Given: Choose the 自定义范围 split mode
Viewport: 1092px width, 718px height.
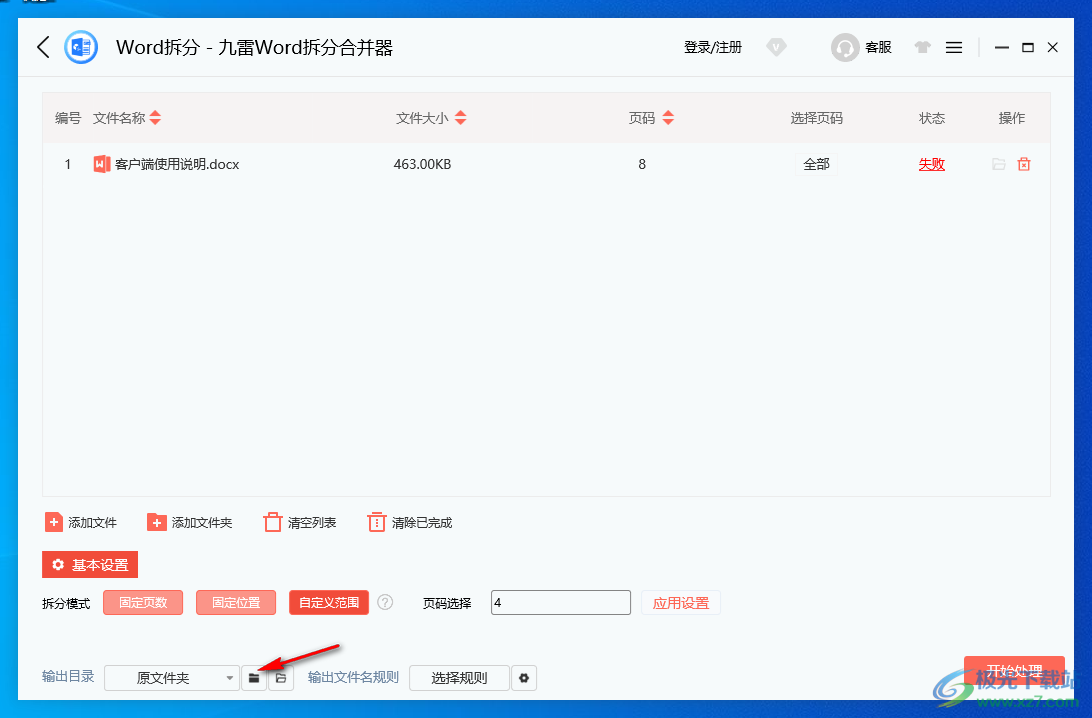Looking at the screenshot, I should click(x=328, y=602).
